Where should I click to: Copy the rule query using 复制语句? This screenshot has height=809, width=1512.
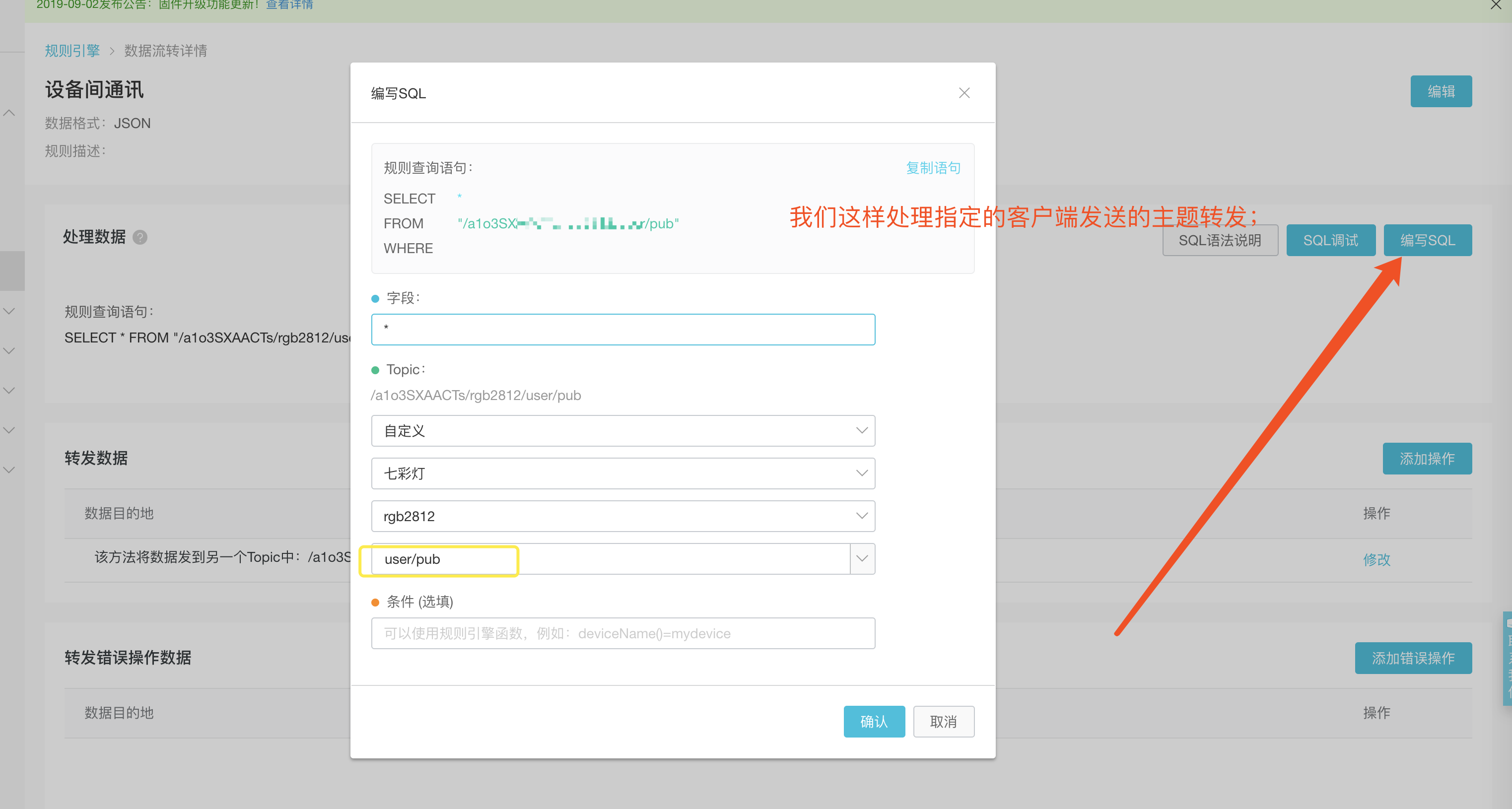pos(933,167)
